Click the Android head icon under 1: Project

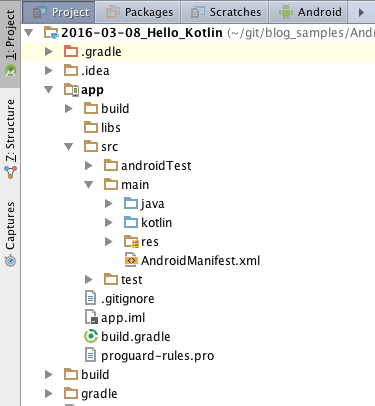10,70
